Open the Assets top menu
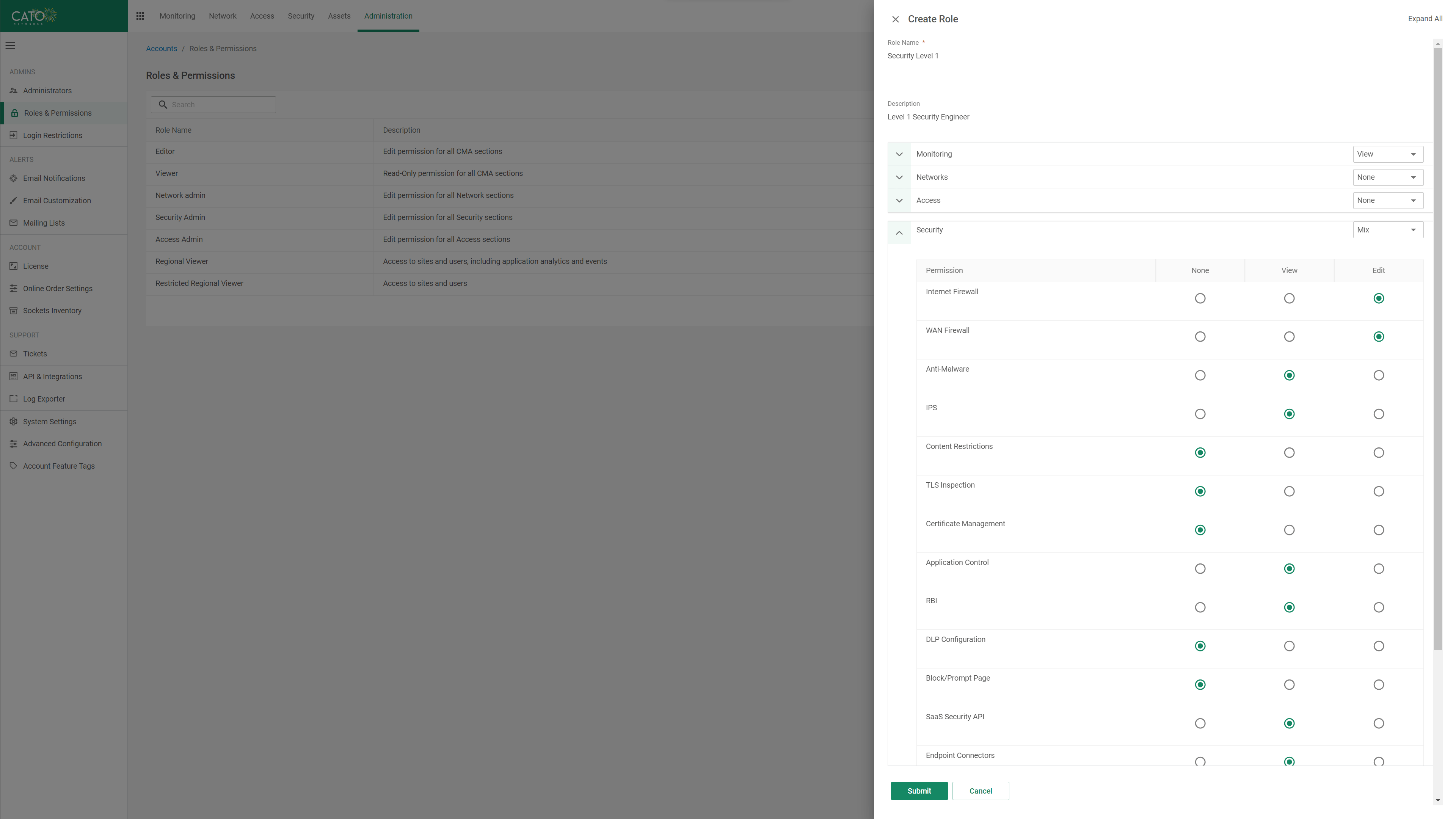 339,16
